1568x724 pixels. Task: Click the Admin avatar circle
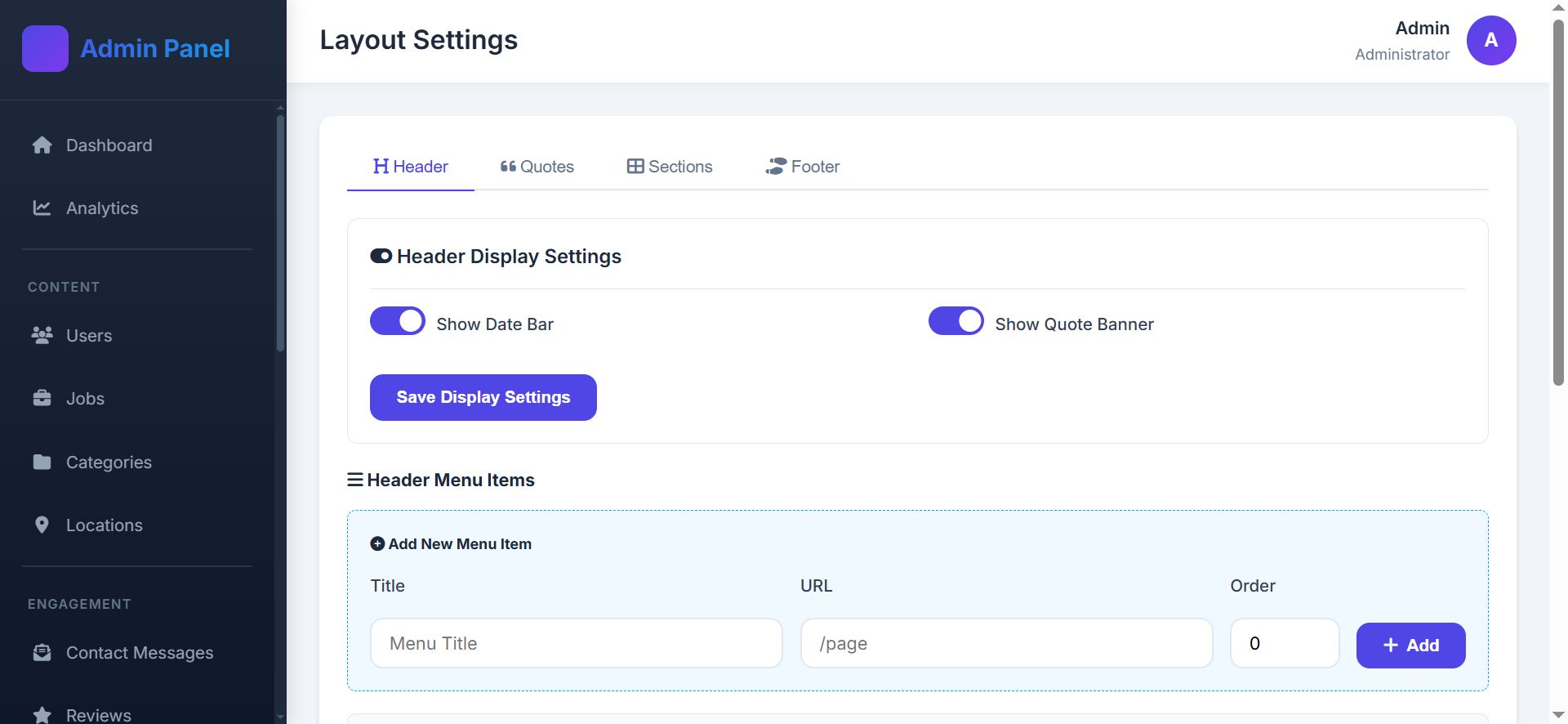(x=1490, y=40)
